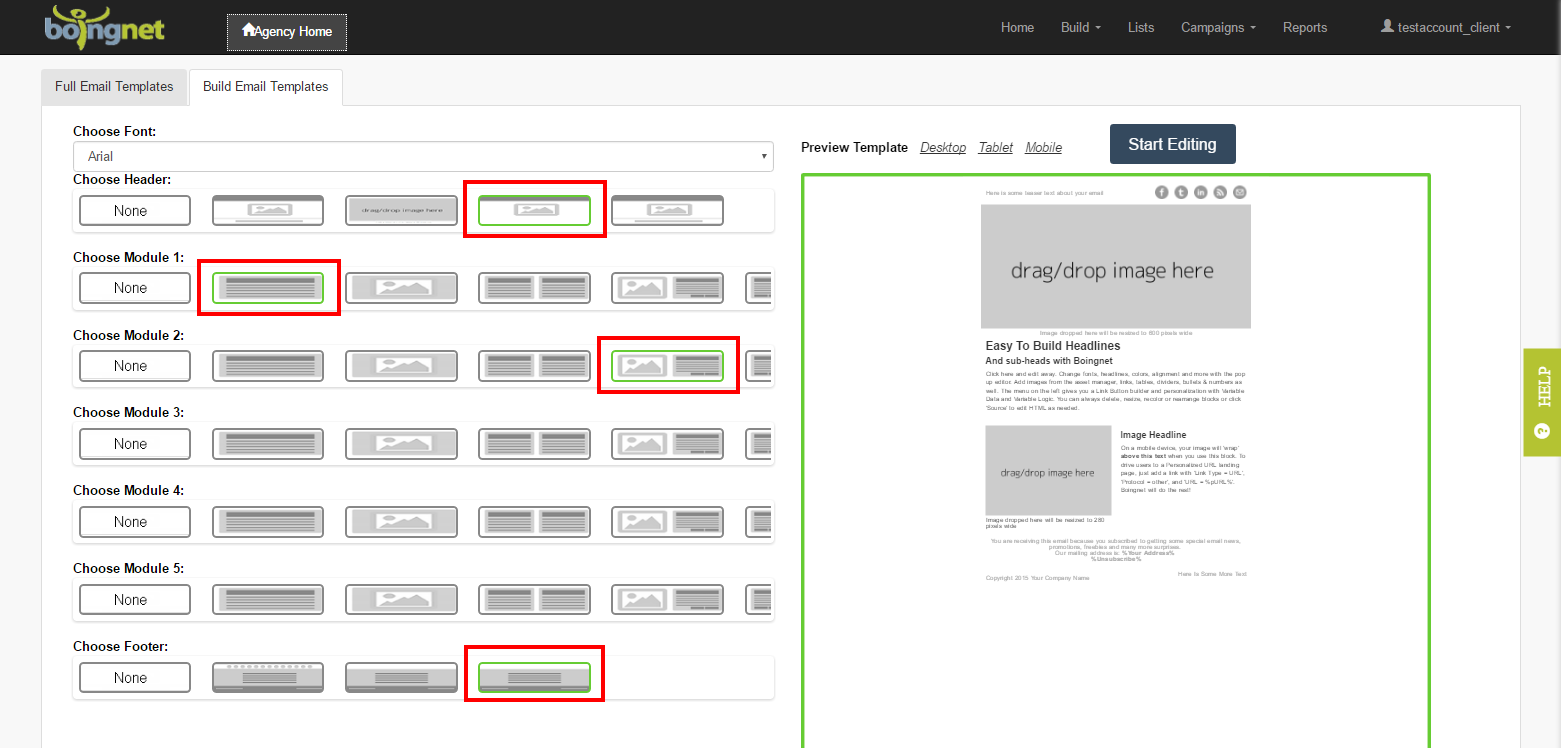
Task: Click the Boingnet logo
Action: coord(105,27)
